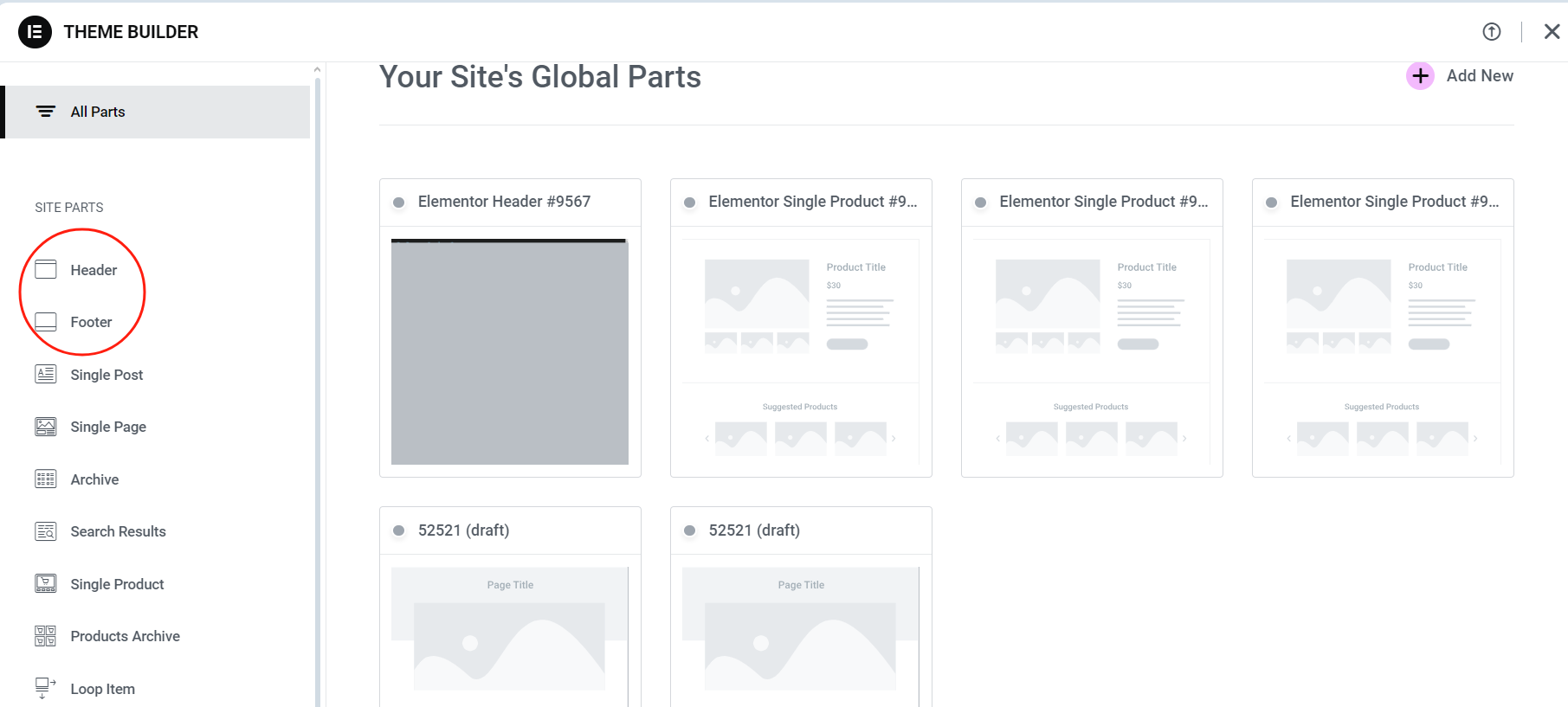
Task: Click the Archive grid icon
Action: pos(46,479)
